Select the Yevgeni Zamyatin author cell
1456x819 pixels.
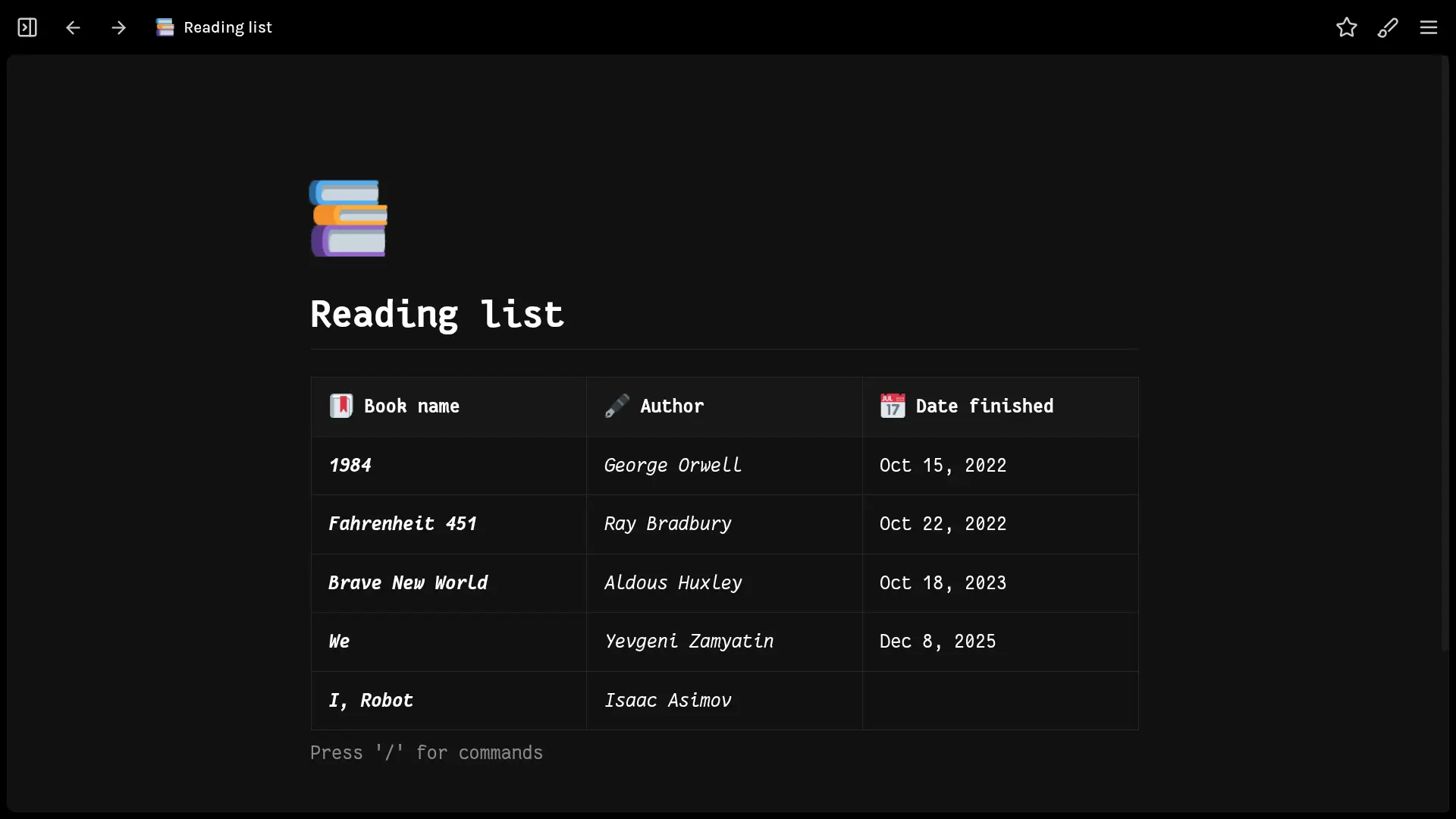[x=689, y=642]
